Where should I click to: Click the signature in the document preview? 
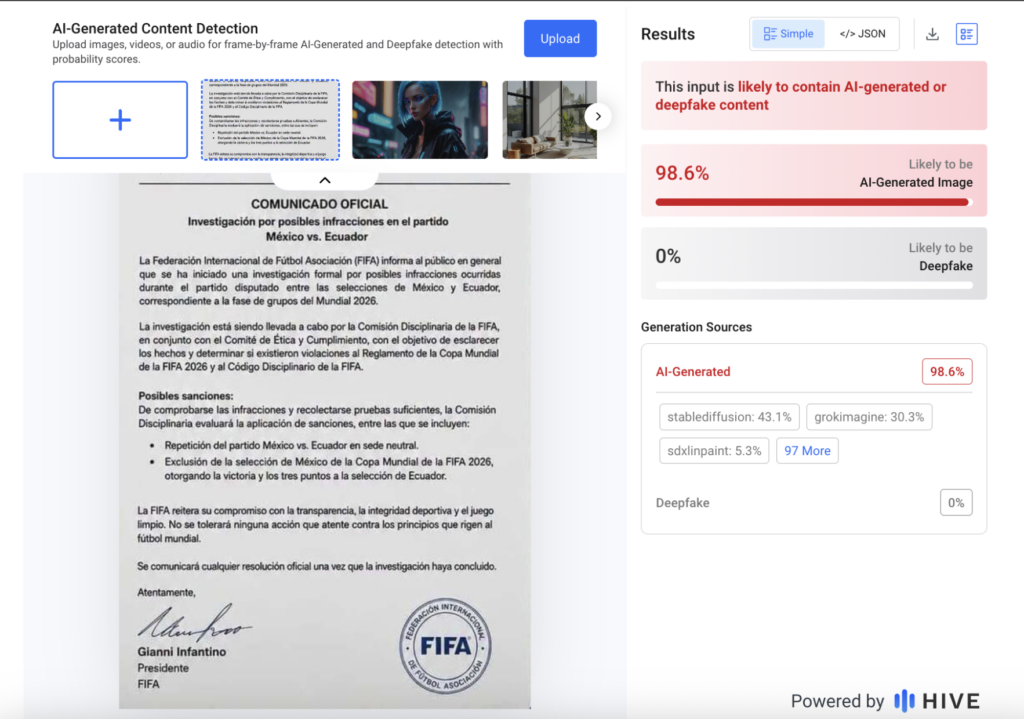(x=193, y=622)
